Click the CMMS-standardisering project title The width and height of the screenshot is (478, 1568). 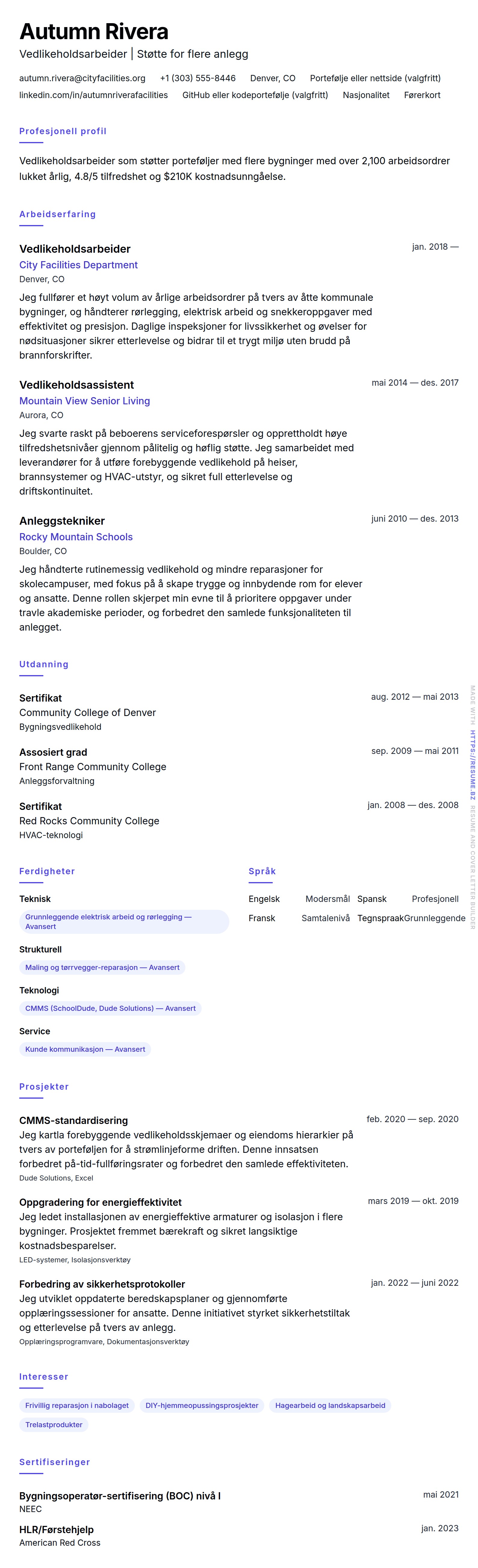tap(74, 1121)
